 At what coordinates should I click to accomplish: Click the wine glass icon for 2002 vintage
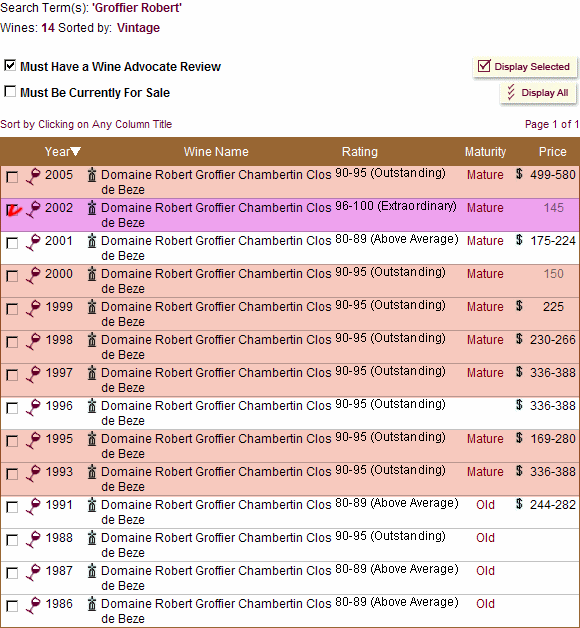tap(33, 209)
